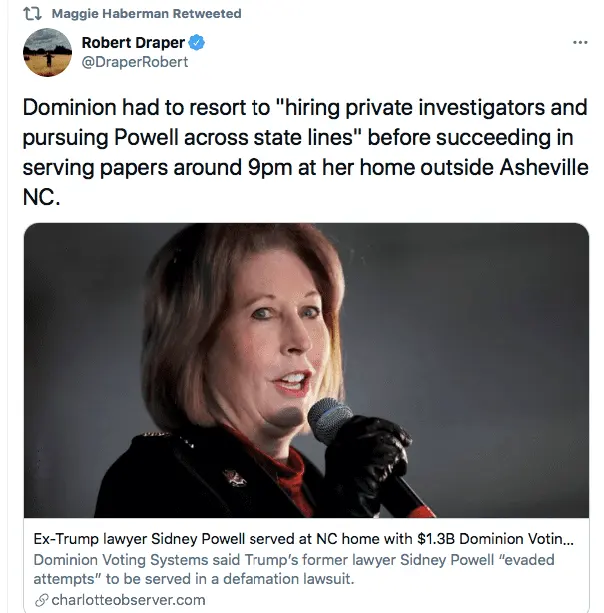604x613 pixels.
Task: Open the three-dot more options menu
Action: click(579, 43)
